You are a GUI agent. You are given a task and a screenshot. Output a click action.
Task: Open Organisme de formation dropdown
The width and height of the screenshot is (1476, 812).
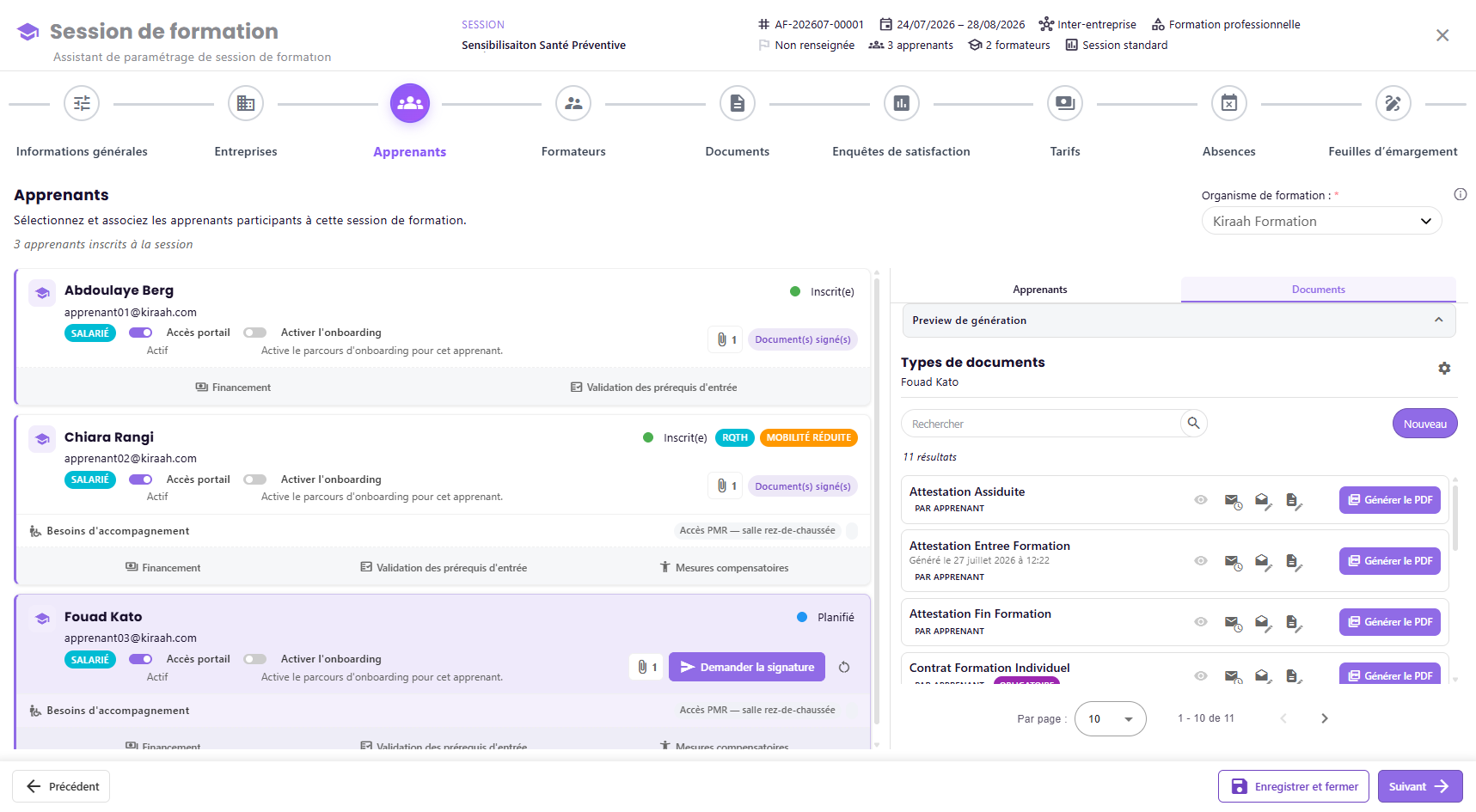coord(1321,221)
